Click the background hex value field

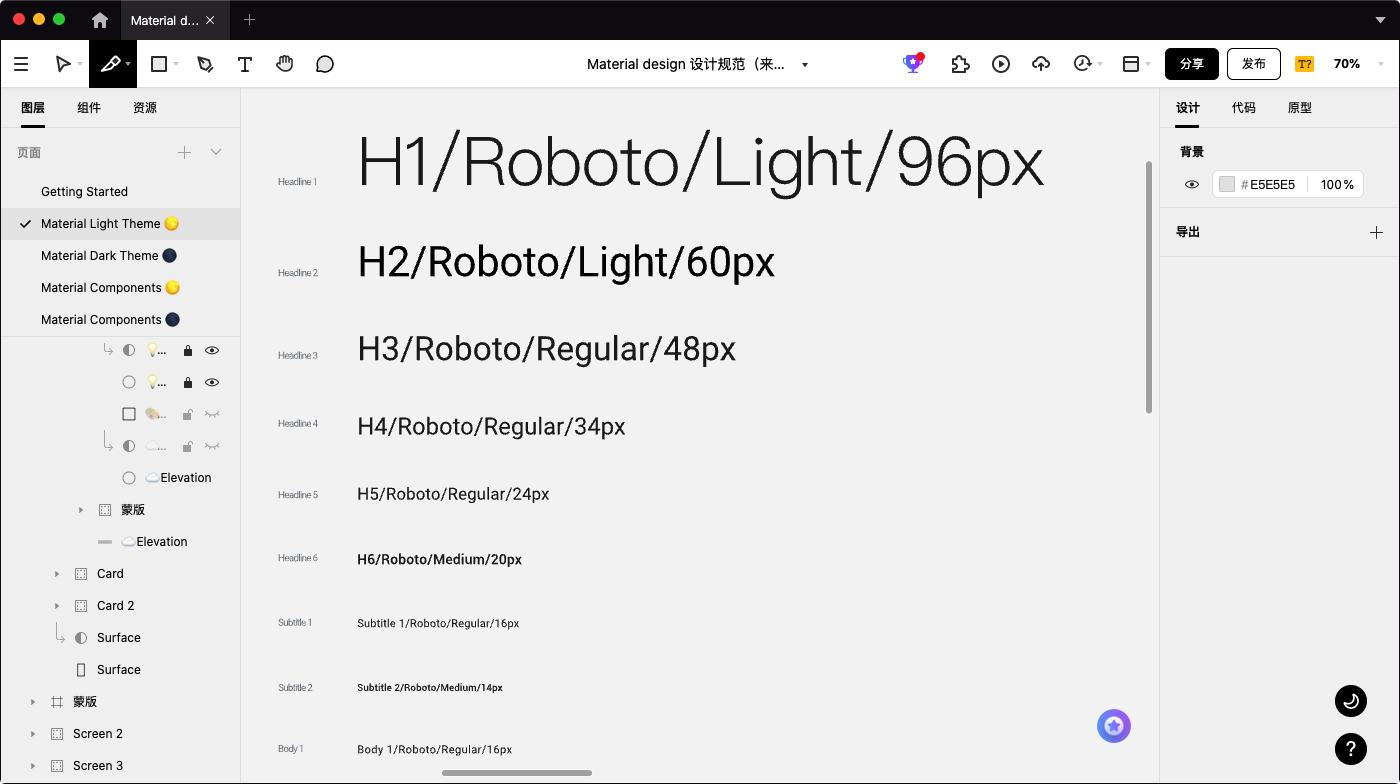[1272, 184]
